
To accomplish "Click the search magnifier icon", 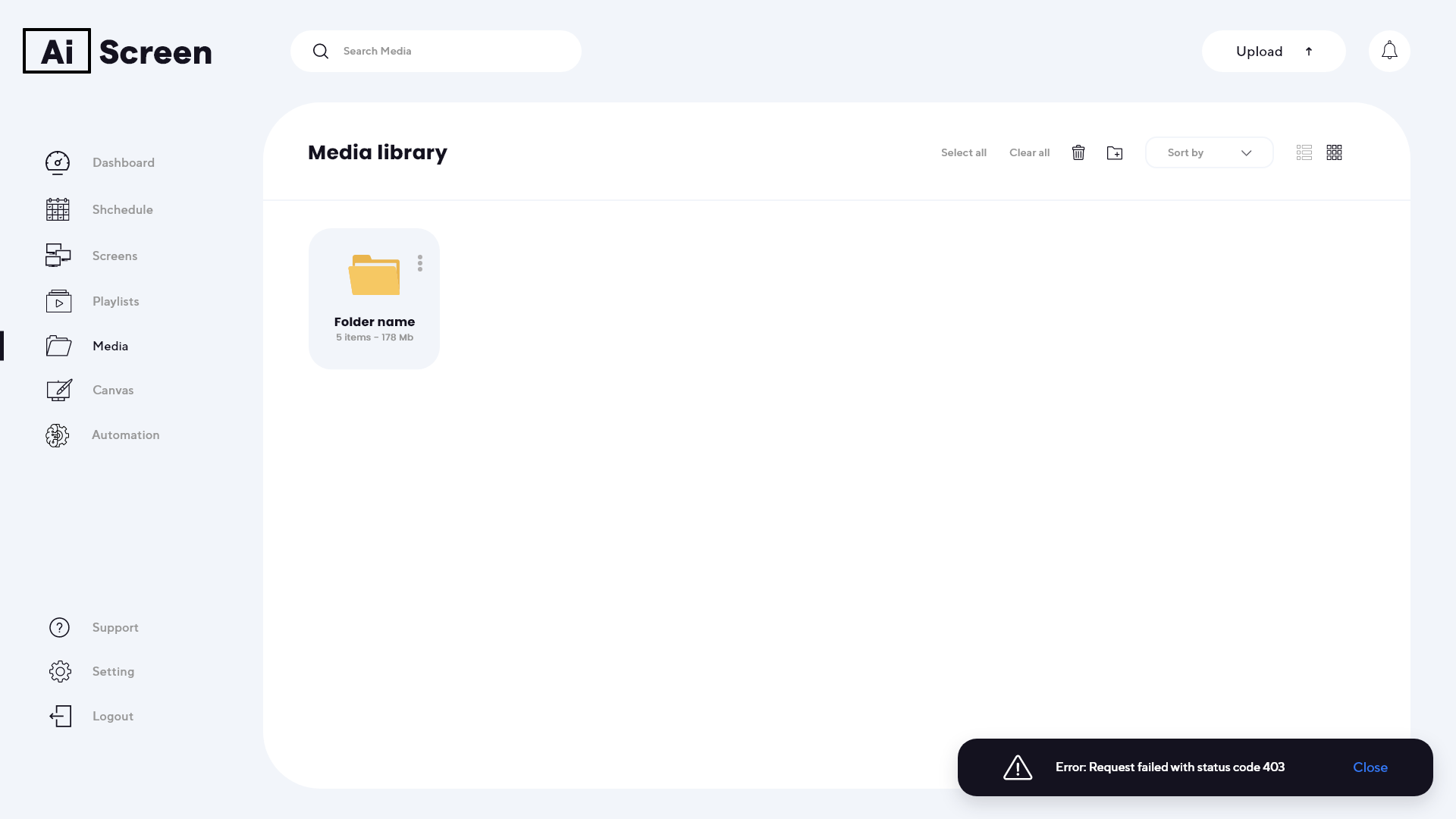I will pyautogui.click(x=321, y=51).
